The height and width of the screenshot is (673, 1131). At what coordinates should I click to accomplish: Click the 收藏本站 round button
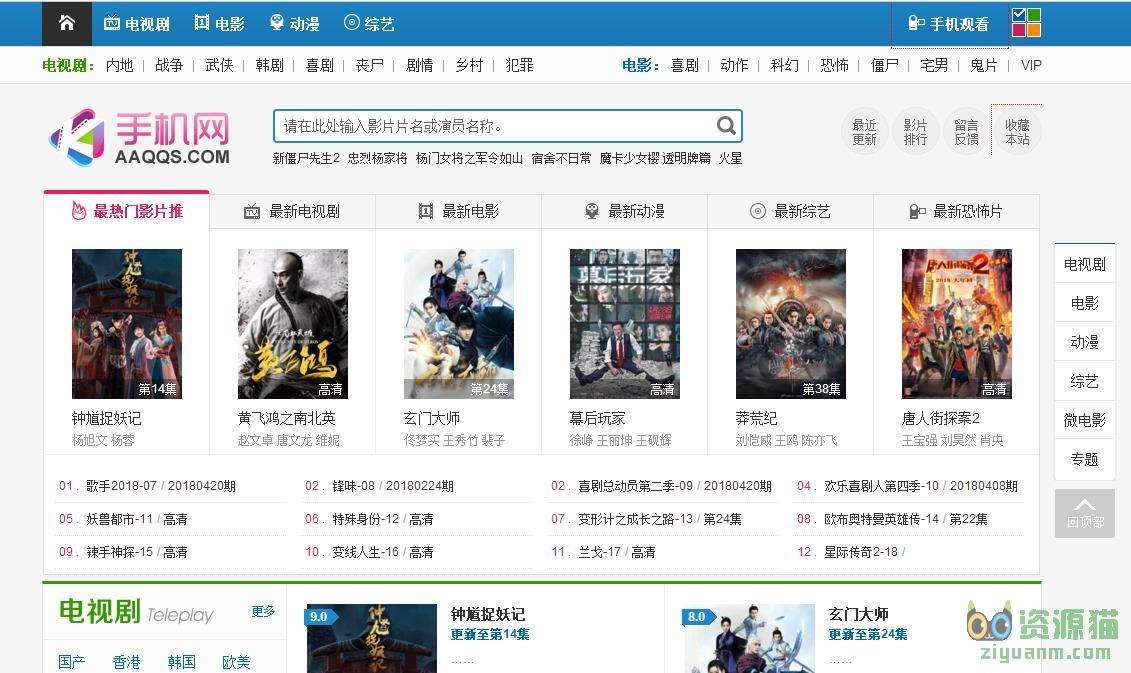[1017, 132]
